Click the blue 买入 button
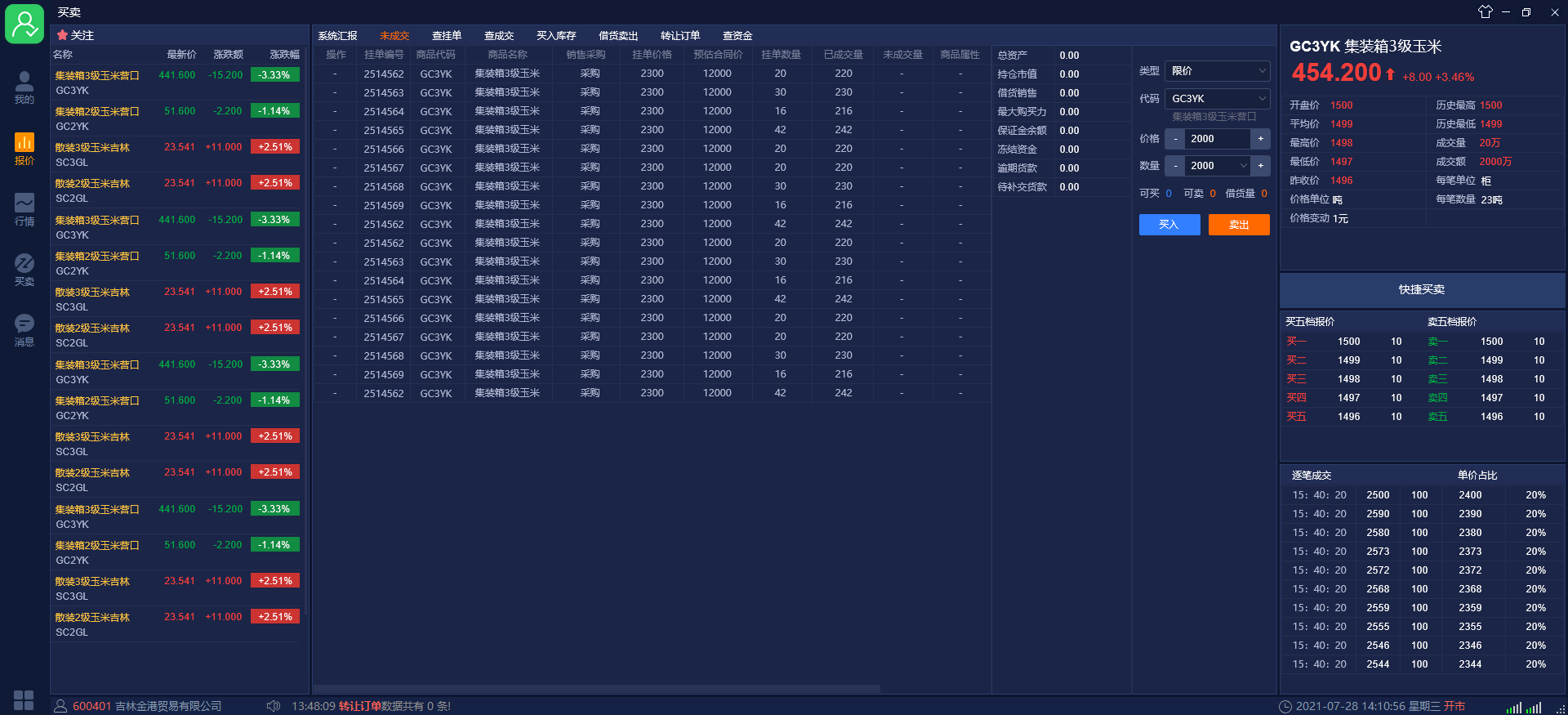This screenshot has height=715, width=1568. 1169,225
